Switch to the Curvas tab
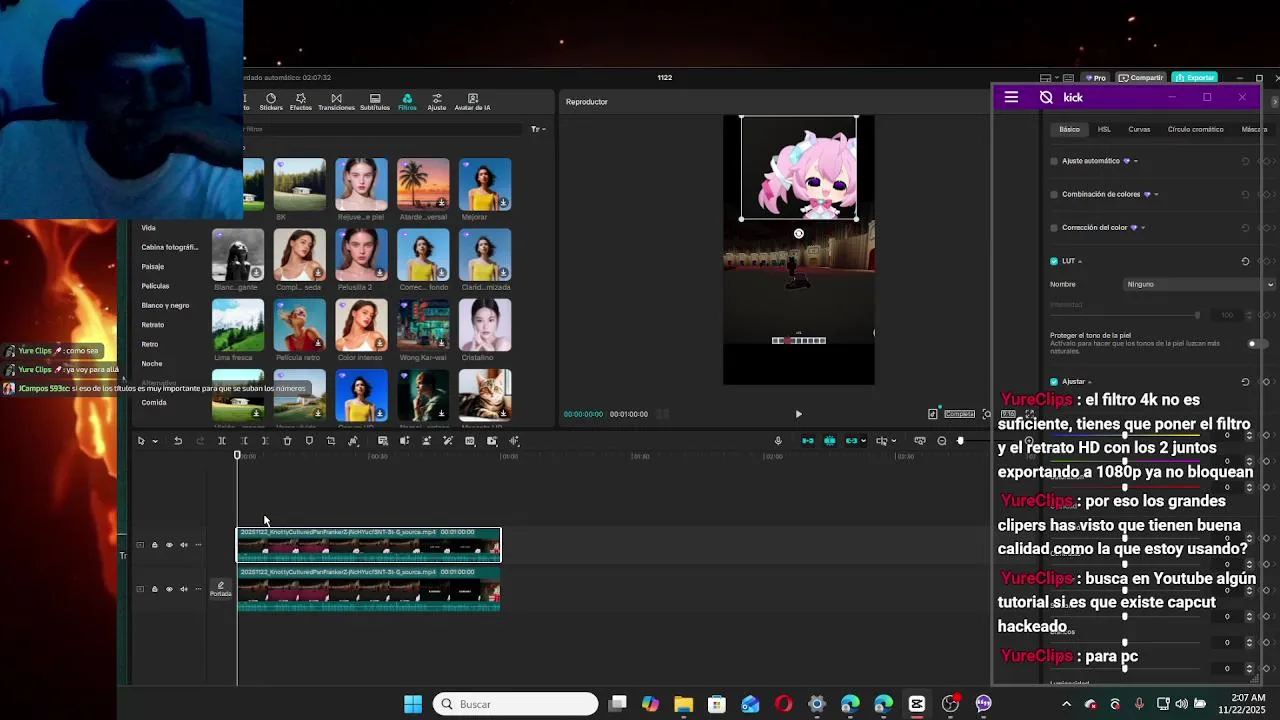The height and width of the screenshot is (720, 1280). [x=1139, y=129]
